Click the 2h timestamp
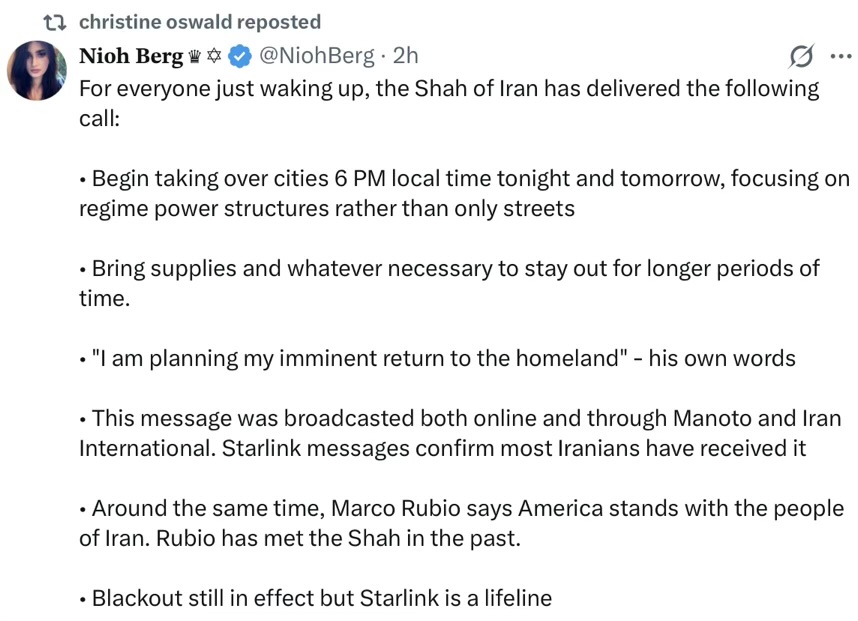 [x=407, y=56]
